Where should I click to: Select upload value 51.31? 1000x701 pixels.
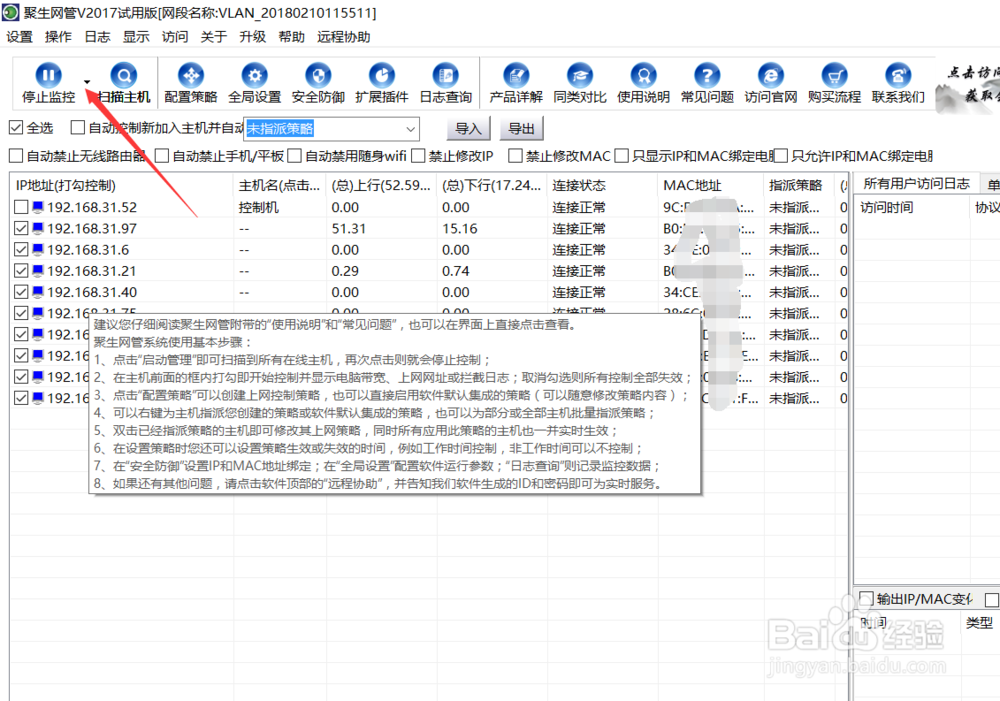349,228
